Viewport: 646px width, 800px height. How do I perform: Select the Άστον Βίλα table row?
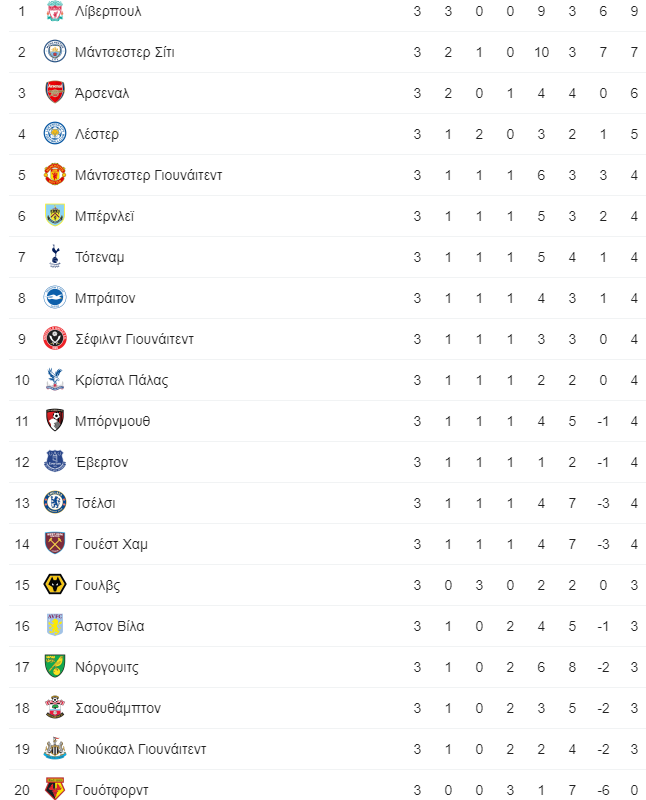[327, 626]
